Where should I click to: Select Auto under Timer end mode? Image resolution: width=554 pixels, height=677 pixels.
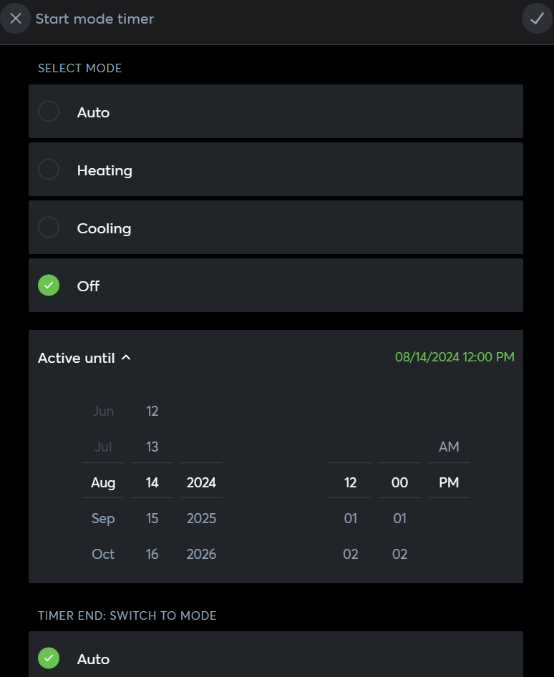pyautogui.click(x=275, y=655)
